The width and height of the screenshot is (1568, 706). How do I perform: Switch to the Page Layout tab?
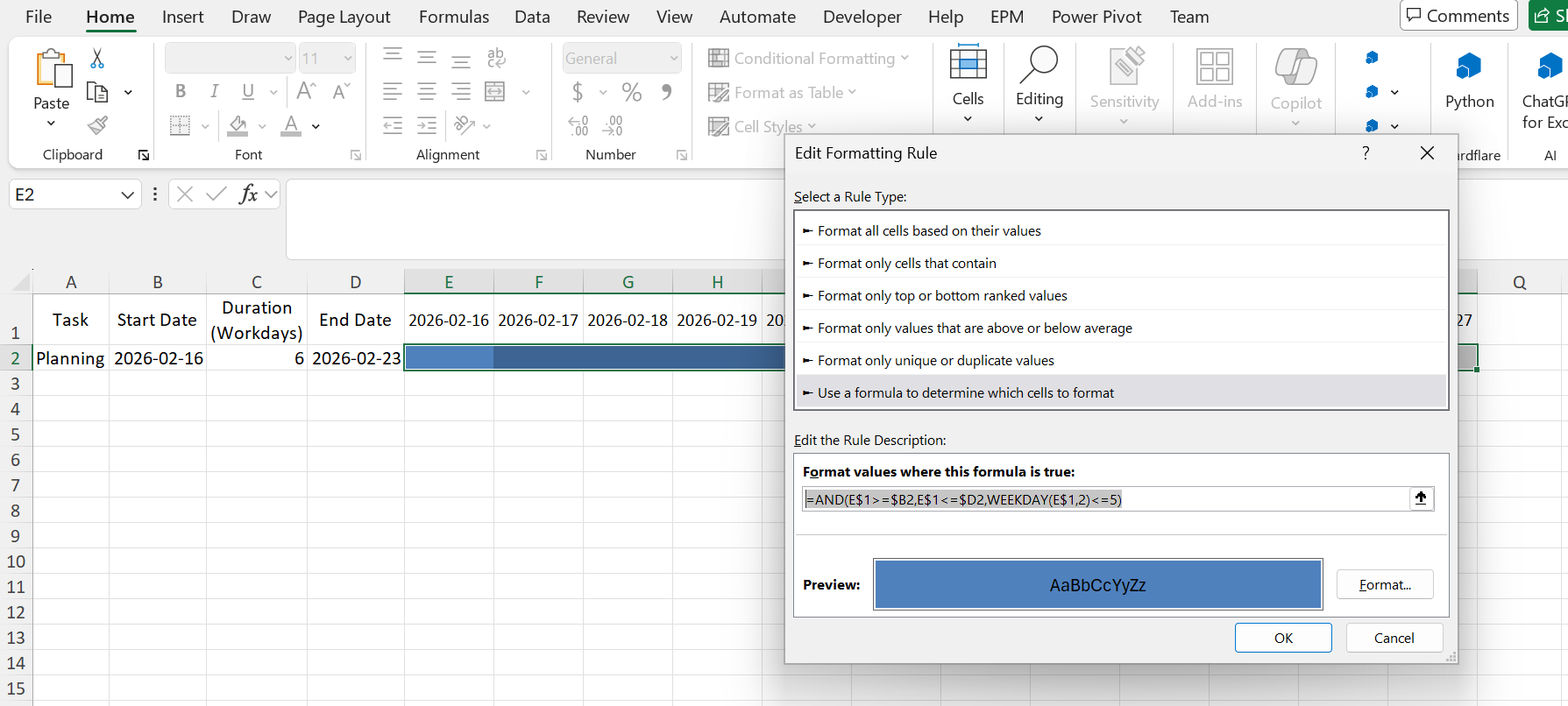coord(344,17)
